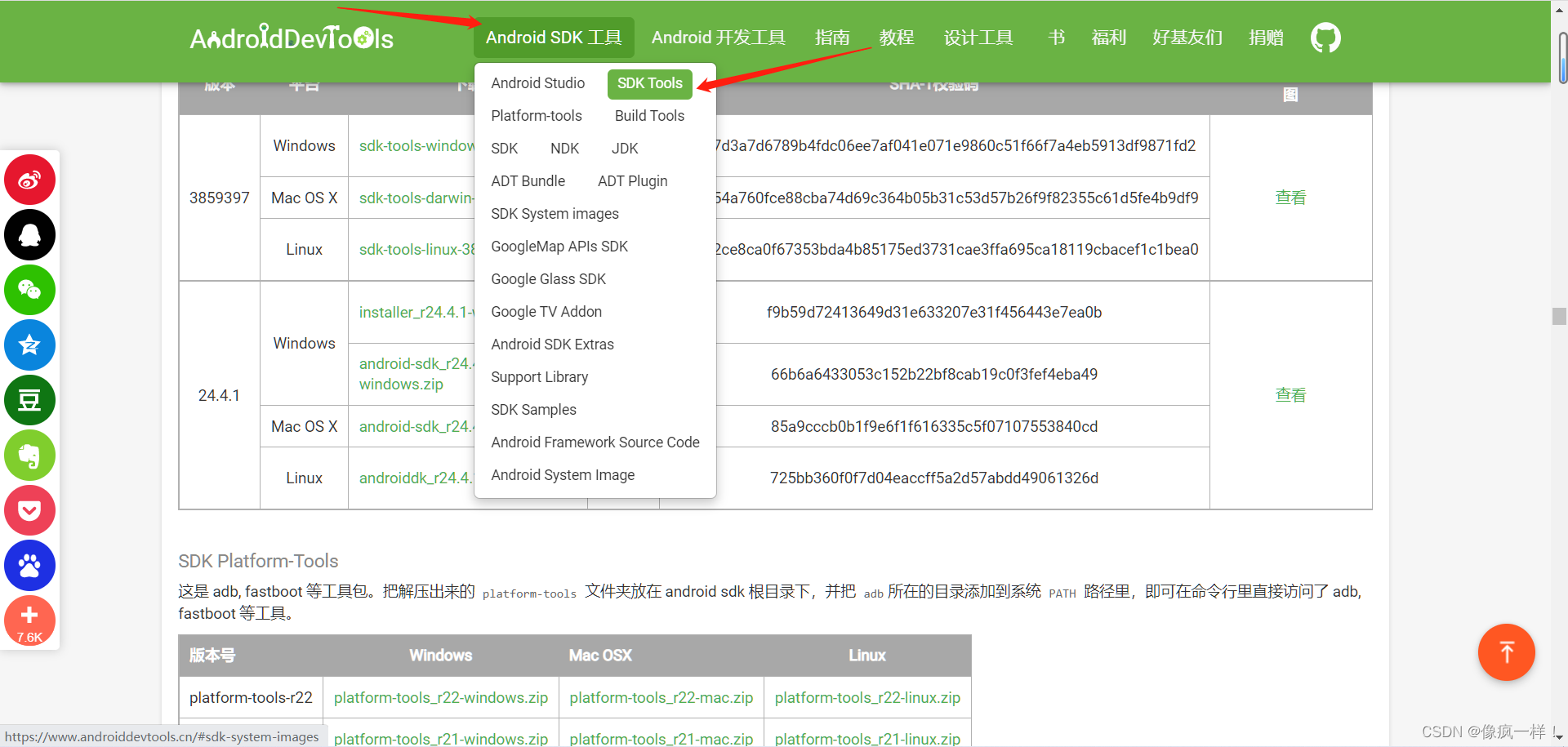The width and height of the screenshot is (1568, 747).
Task: Choose Android SDK Extras entry
Action: tap(553, 345)
